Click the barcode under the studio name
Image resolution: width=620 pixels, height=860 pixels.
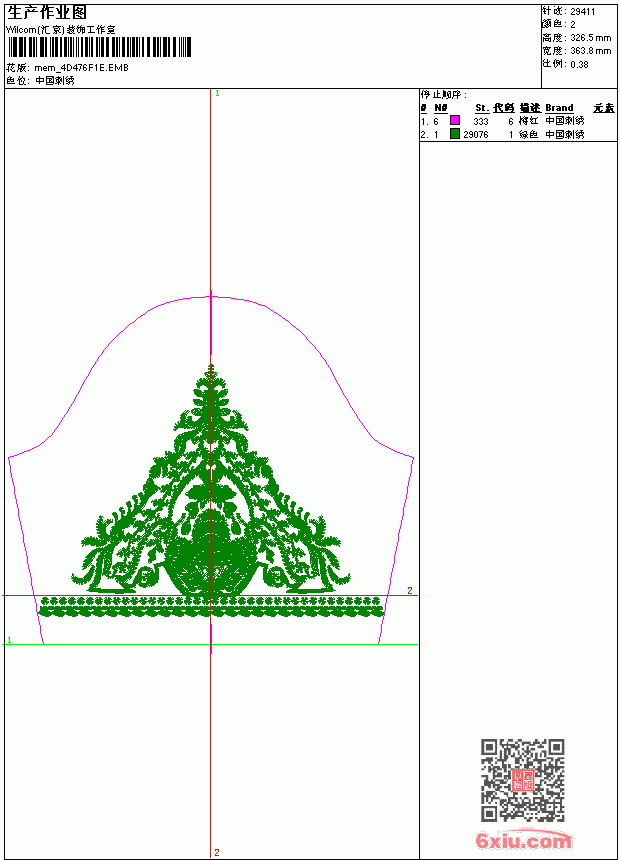click(x=99, y=47)
